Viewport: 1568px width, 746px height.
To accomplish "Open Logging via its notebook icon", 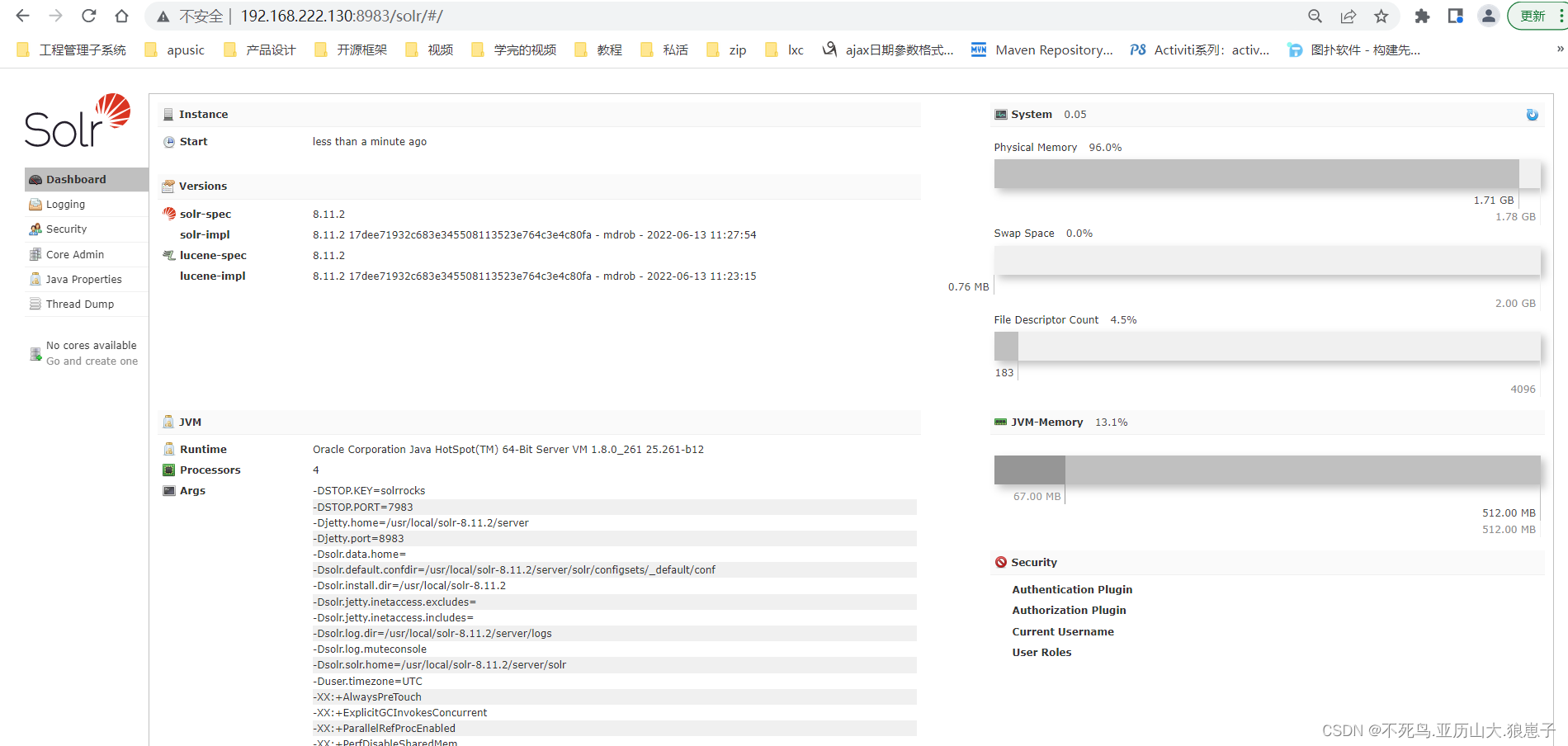I will pyautogui.click(x=35, y=204).
